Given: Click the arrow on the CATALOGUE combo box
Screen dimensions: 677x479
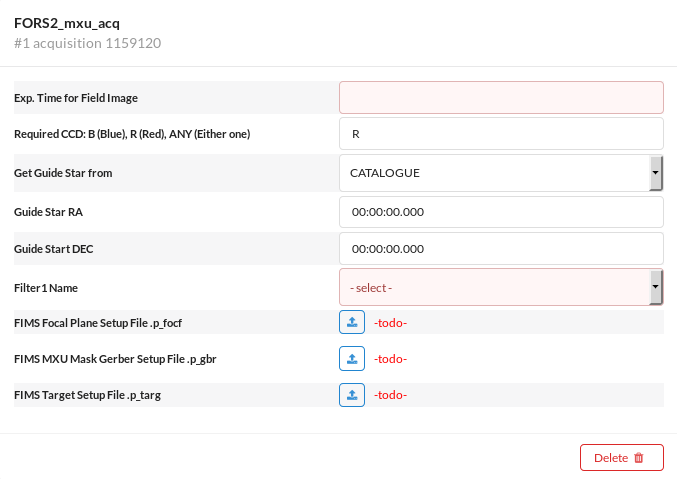Looking at the screenshot, I should point(656,173).
